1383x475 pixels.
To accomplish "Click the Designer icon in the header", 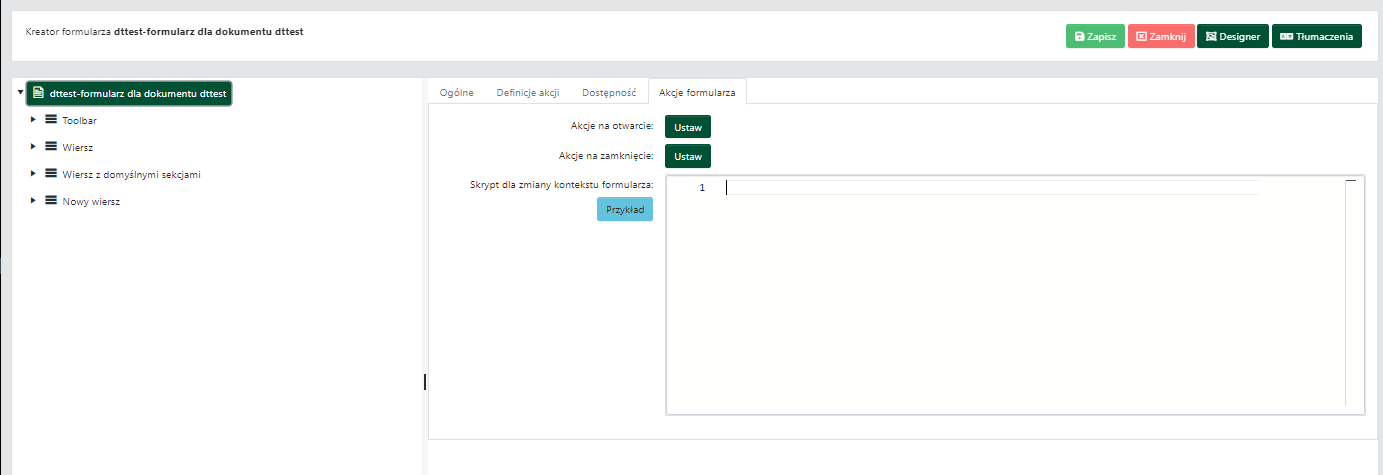I will [x=1211, y=36].
